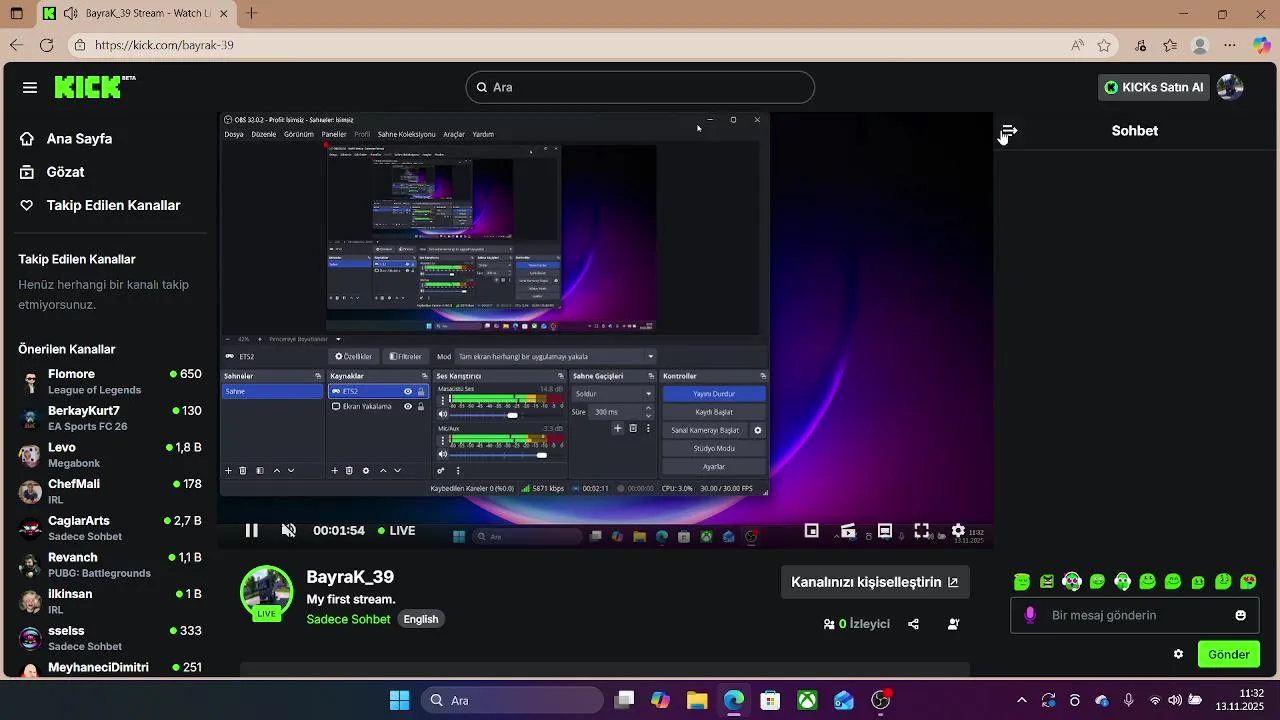Image resolution: width=1280 pixels, height=720 pixels.
Task: Insert the heart-eyes chat emote
Action: click(1248, 581)
